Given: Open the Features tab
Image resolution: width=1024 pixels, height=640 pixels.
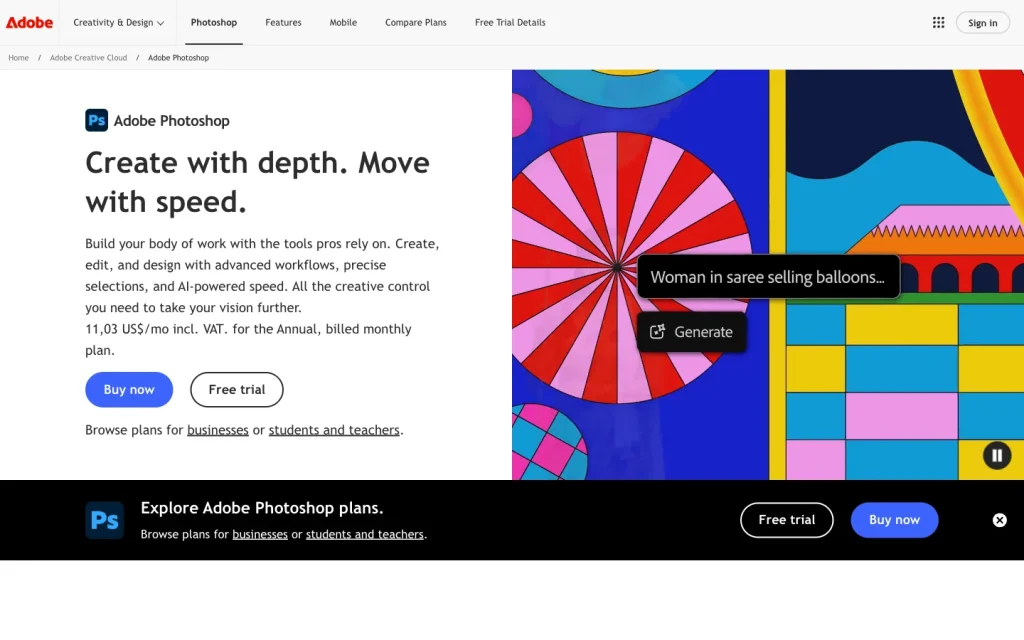Looking at the screenshot, I should tap(283, 22).
